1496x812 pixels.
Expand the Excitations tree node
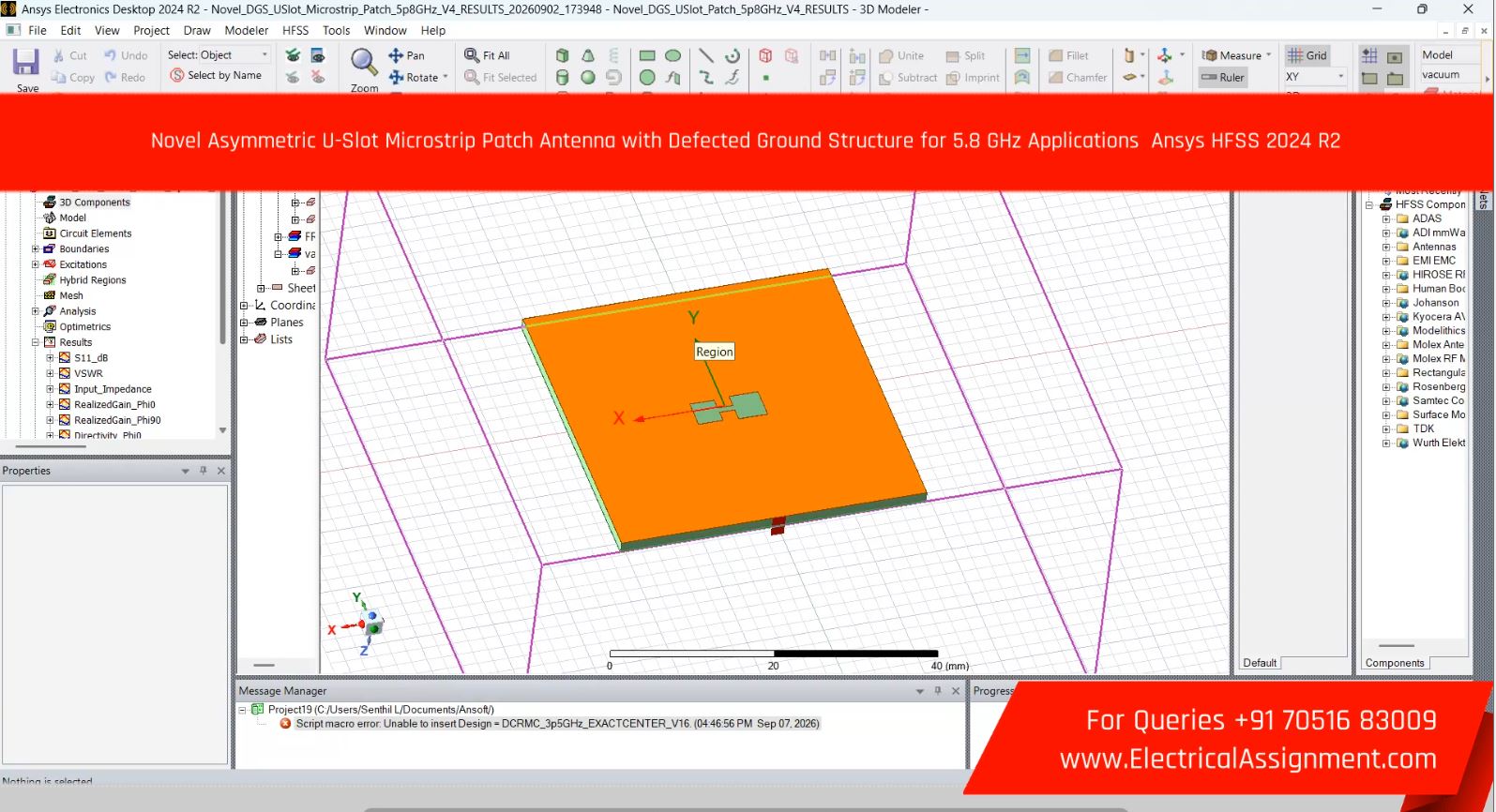coord(36,264)
